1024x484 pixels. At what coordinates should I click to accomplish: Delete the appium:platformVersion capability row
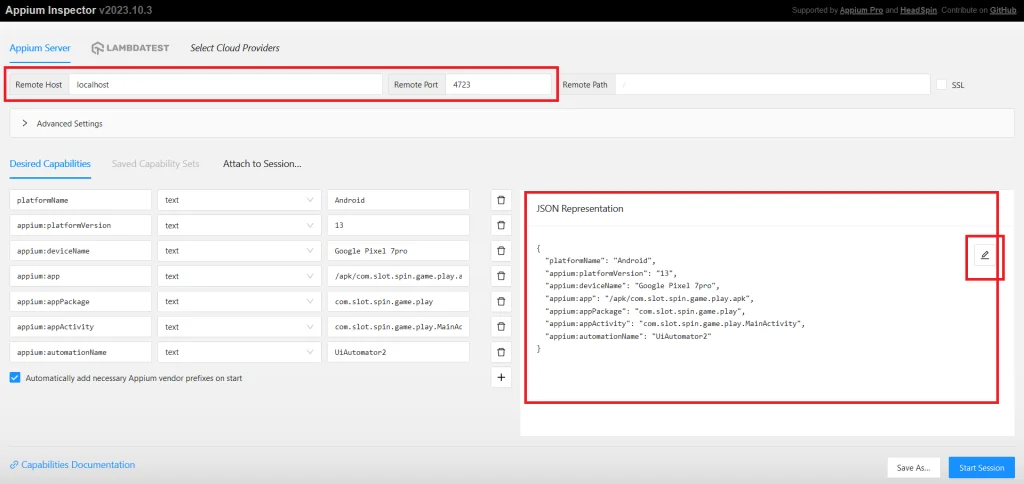pos(501,225)
